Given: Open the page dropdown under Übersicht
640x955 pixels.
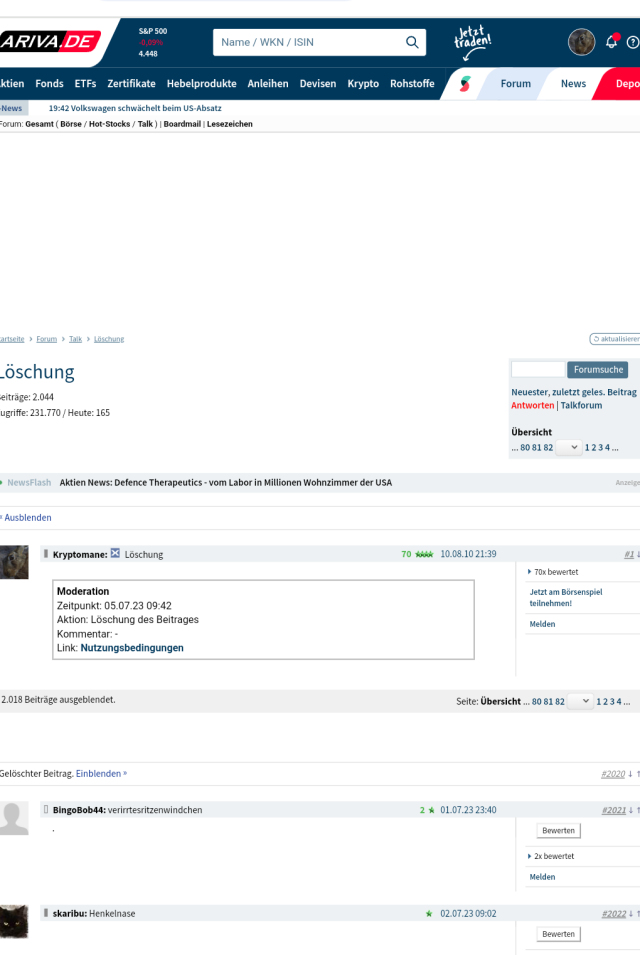Looking at the screenshot, I should tap(569, 448).
